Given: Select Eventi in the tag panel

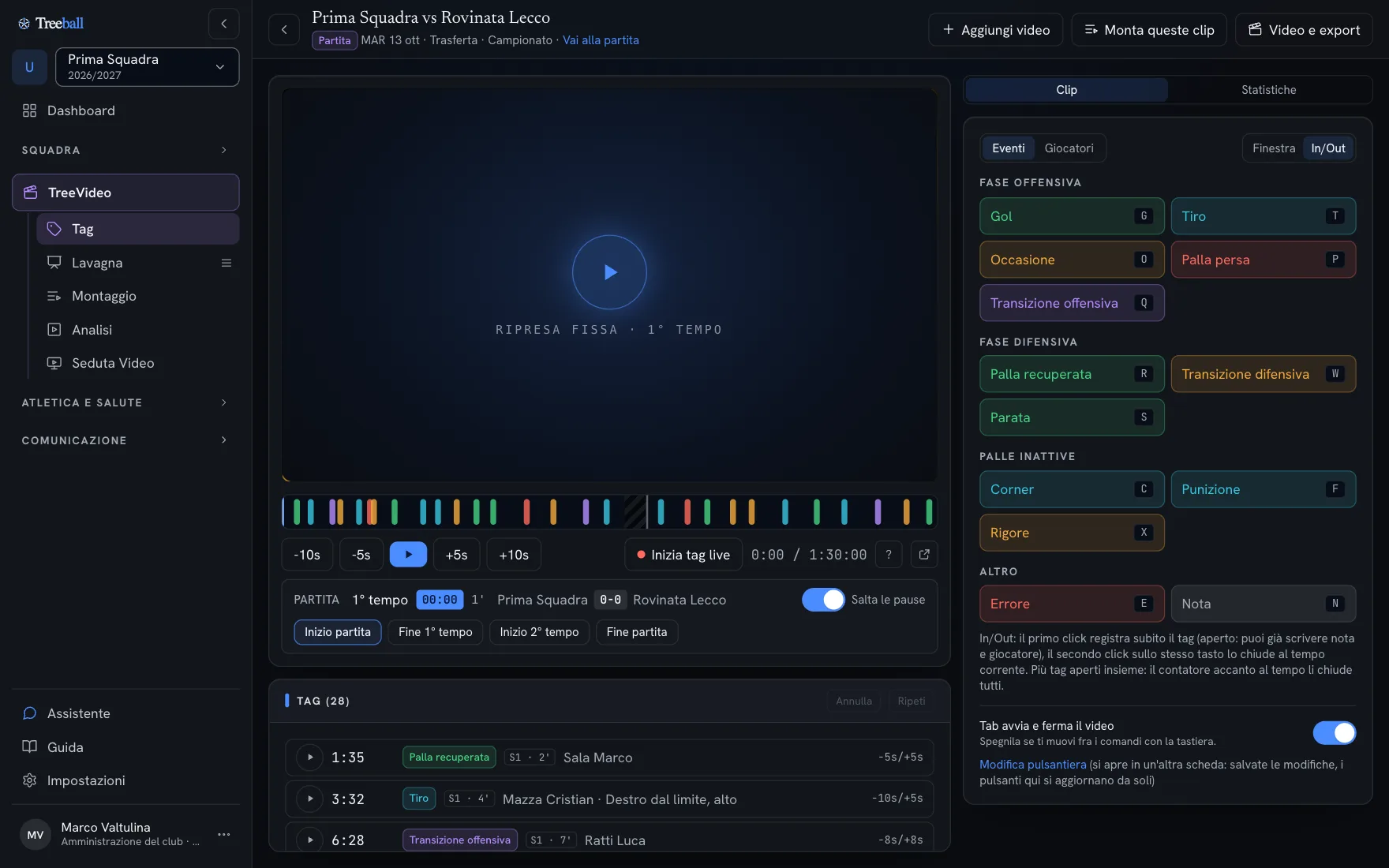Looking at the screenshot, I should 1009,148.
